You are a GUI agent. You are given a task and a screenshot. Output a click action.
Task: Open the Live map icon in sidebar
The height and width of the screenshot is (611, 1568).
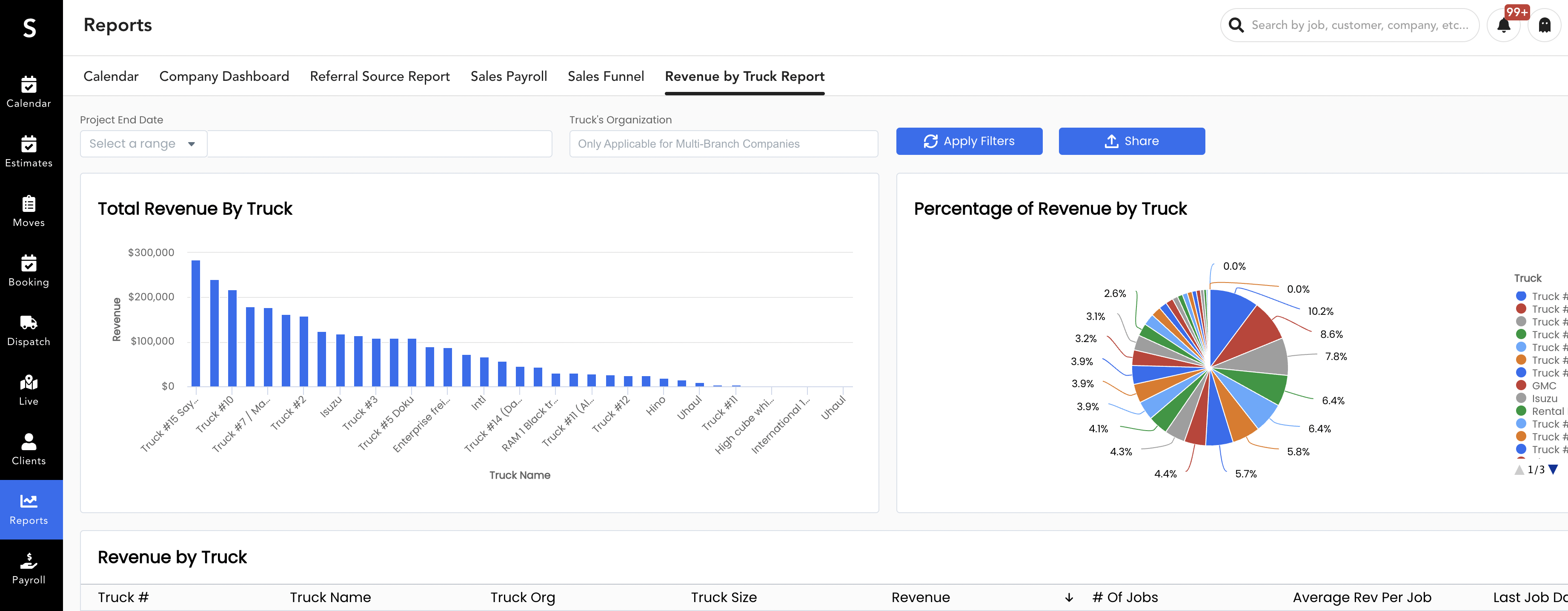click(x=29, y=382)
